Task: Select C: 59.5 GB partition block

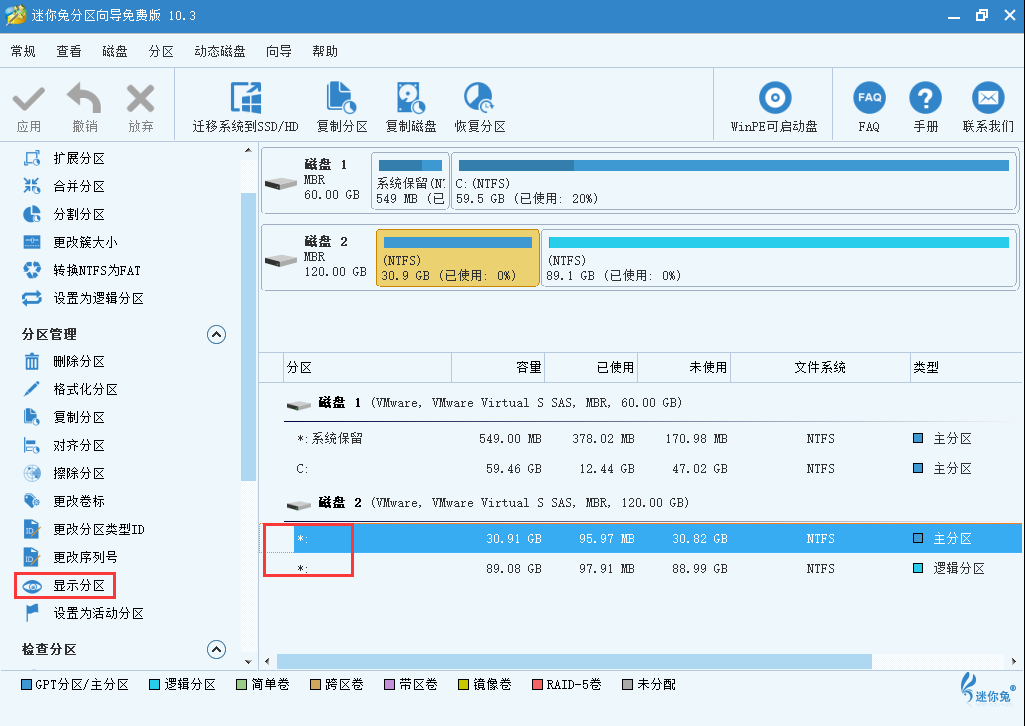Action: [x=733, y=181]
